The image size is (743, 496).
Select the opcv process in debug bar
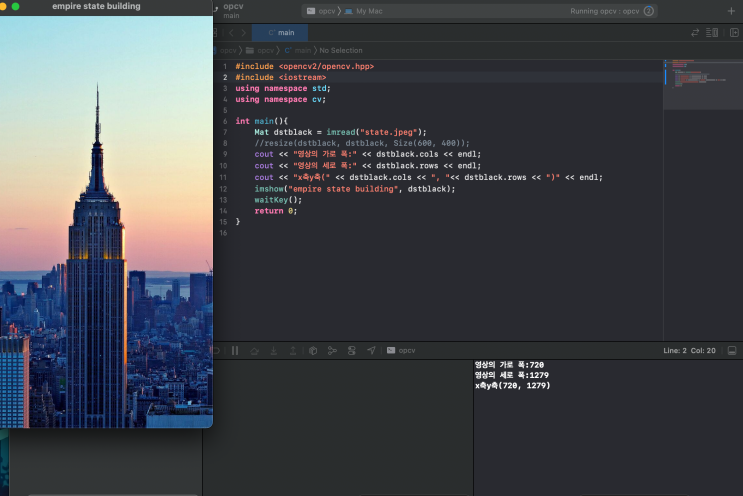401,351
